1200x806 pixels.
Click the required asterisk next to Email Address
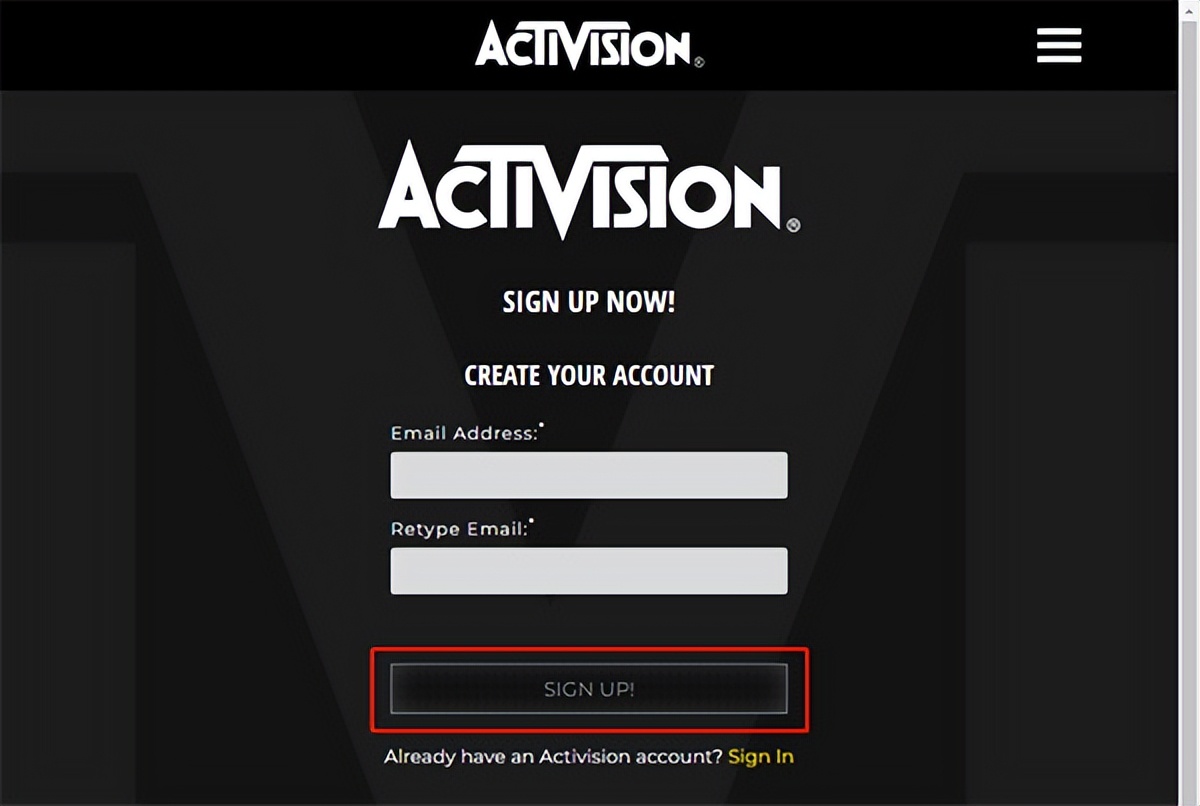coord(541,425)
